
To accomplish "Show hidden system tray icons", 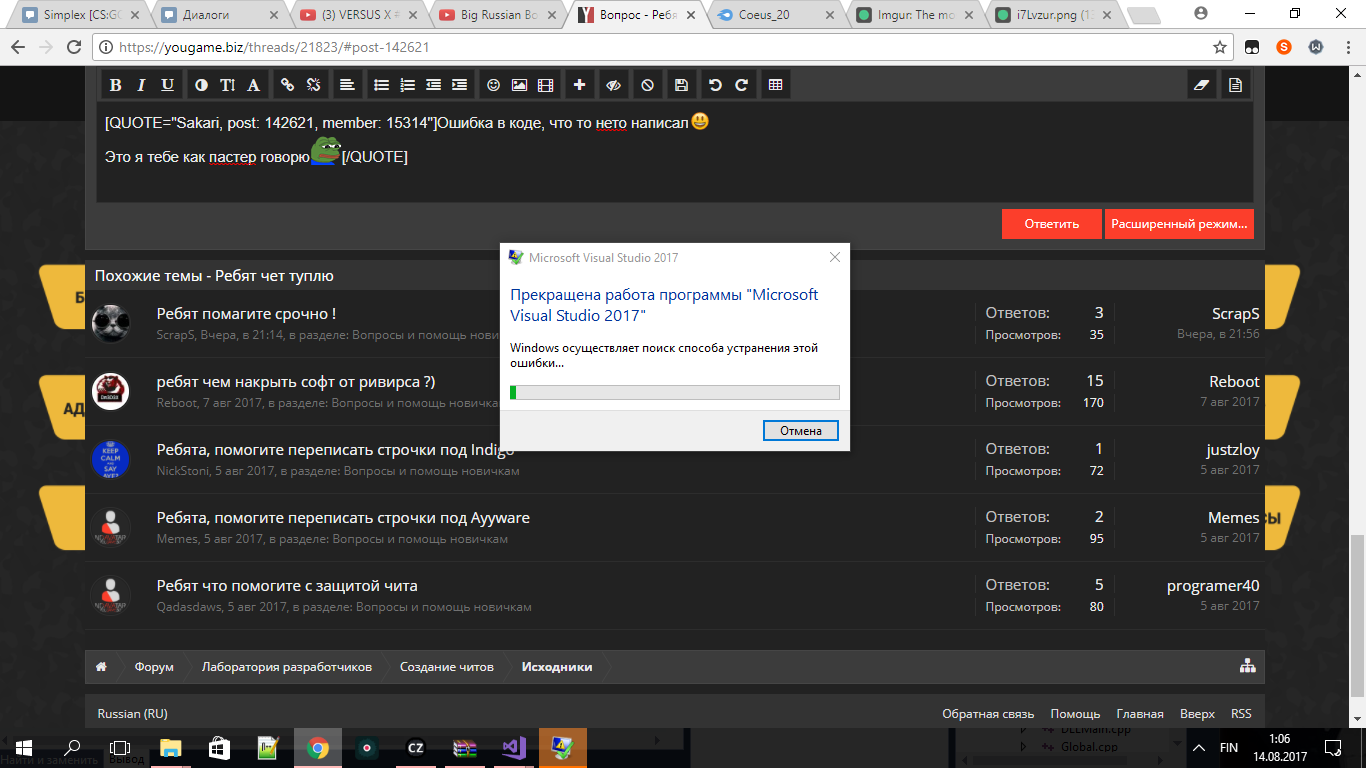I will (1198, 747).
